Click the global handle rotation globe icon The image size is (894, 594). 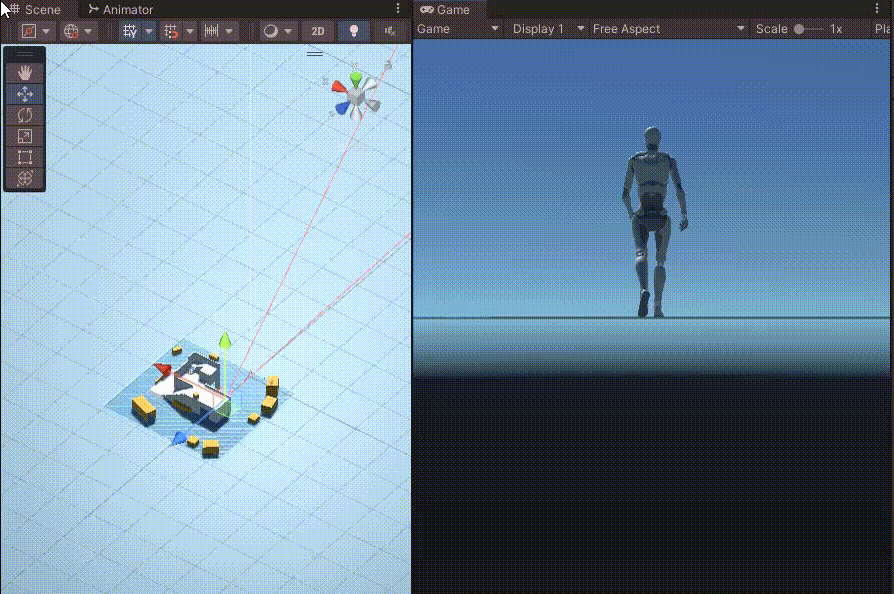[71, 31]
